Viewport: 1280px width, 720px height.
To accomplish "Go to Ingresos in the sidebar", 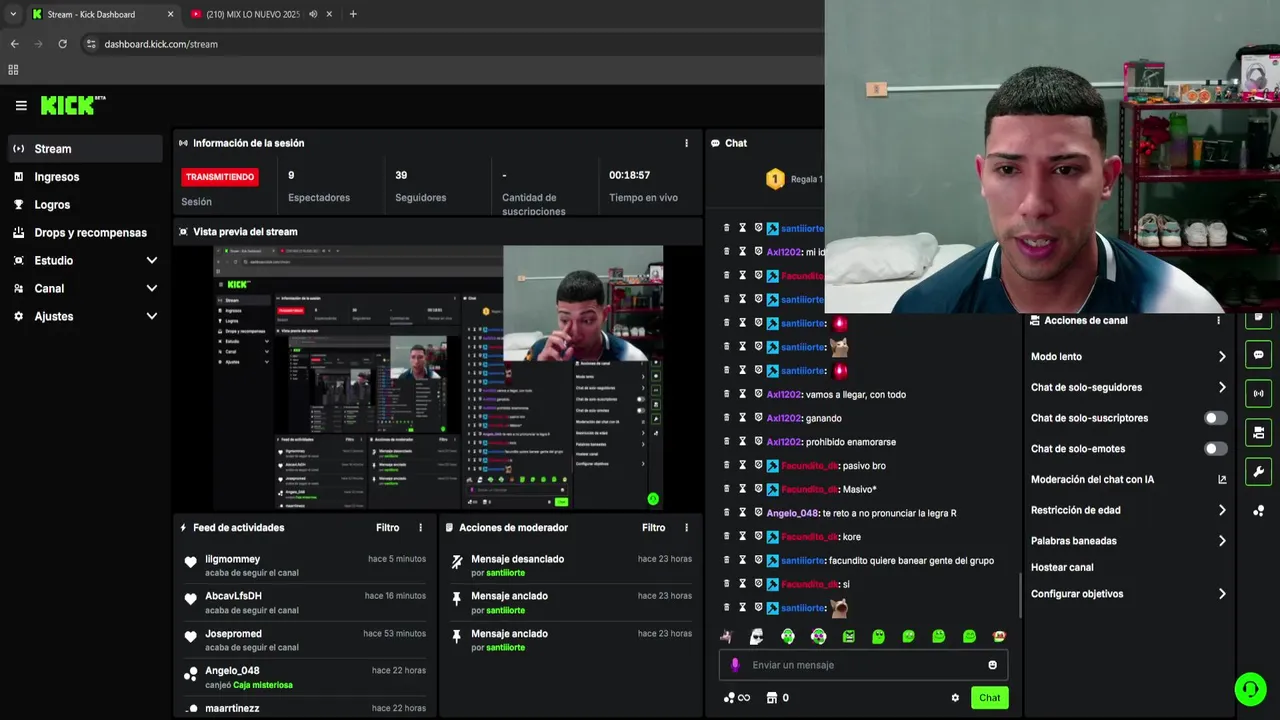I will click(85, 177).
